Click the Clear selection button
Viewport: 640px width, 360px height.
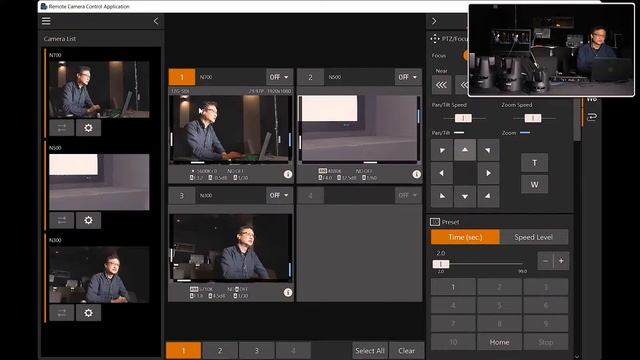point(407,351)
